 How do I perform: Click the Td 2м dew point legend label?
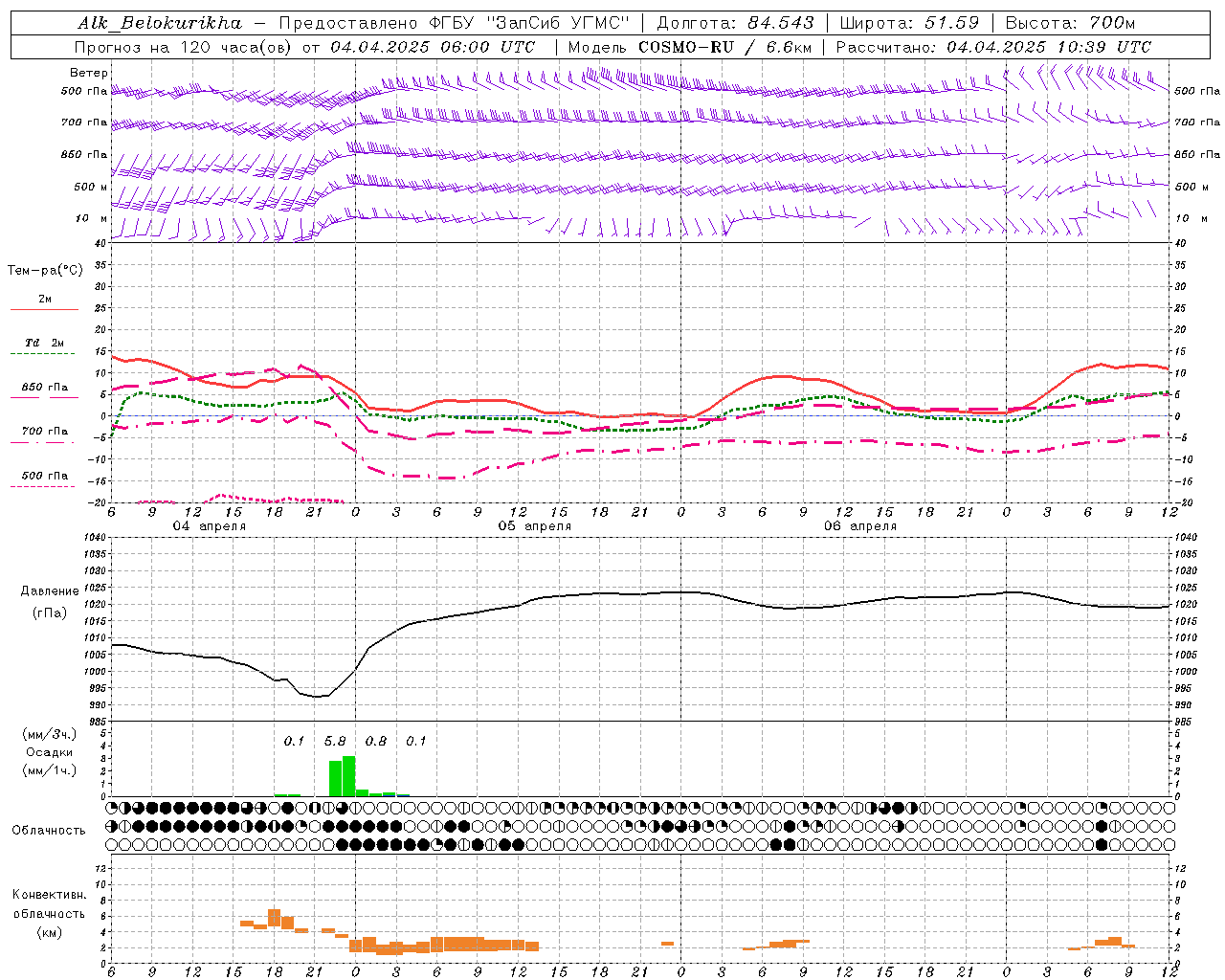45,343
